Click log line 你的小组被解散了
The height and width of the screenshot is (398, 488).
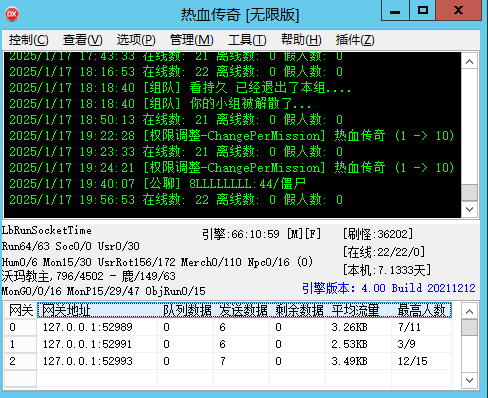160,104
